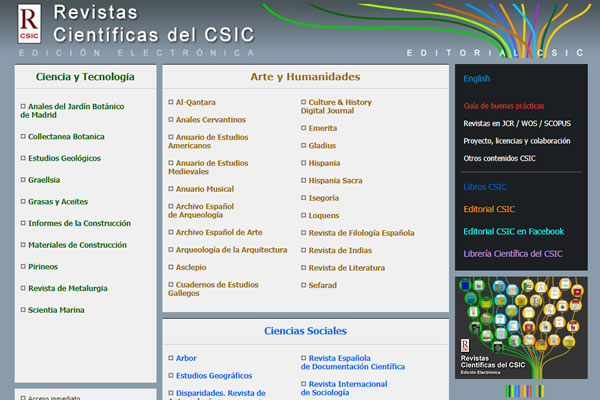Visit Librería Científica del CSIC
The width and height of the screenshot is (600, 400).
tap(513, 253)
